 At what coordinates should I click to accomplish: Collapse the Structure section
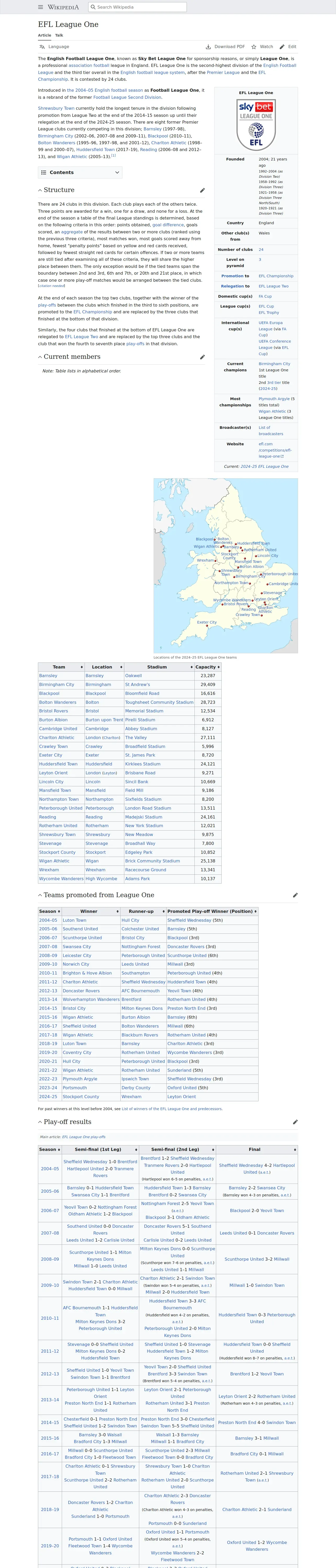pos(40,191)
